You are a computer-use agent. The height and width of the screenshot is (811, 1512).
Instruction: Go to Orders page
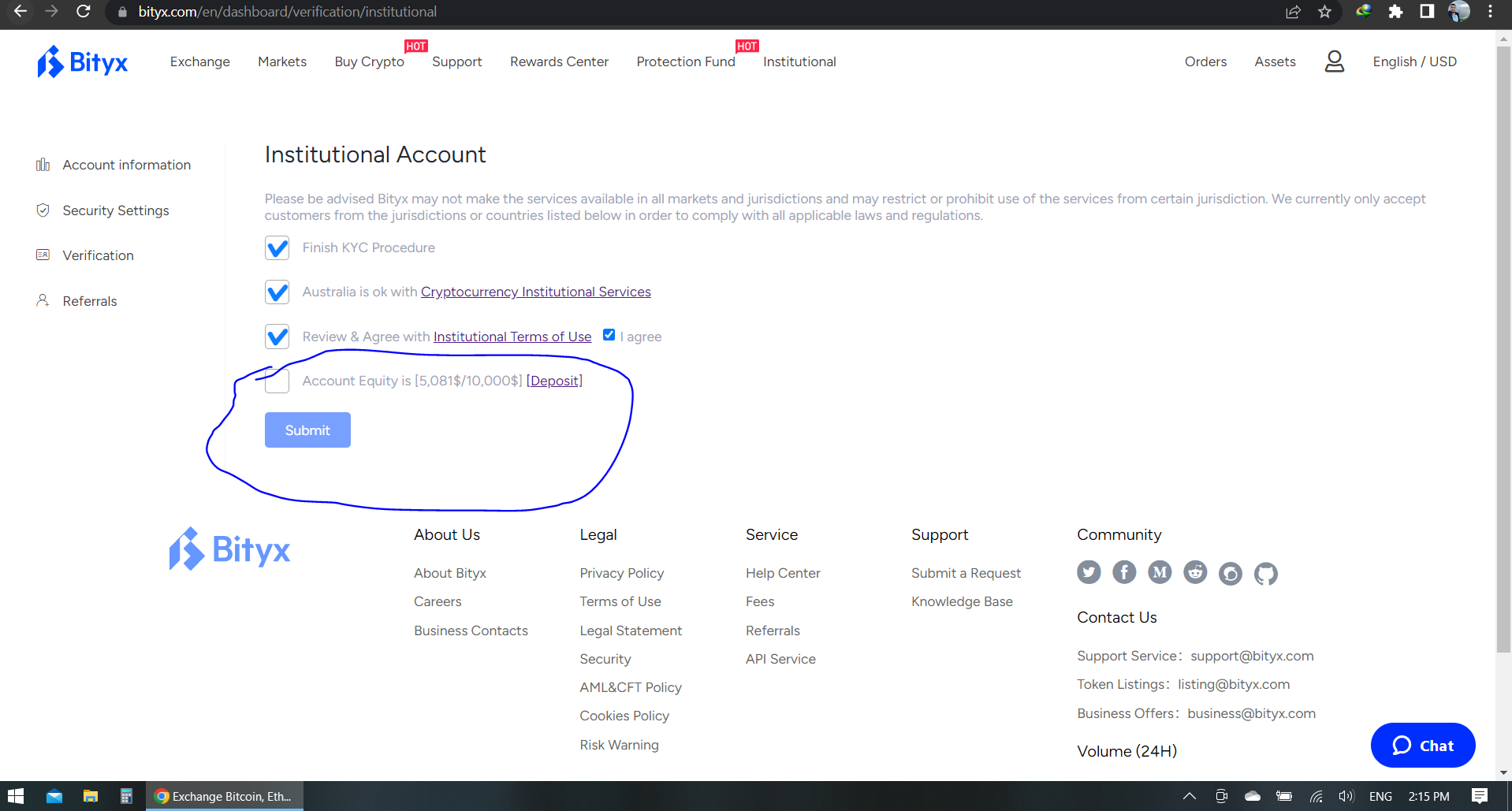(1205, 61)
